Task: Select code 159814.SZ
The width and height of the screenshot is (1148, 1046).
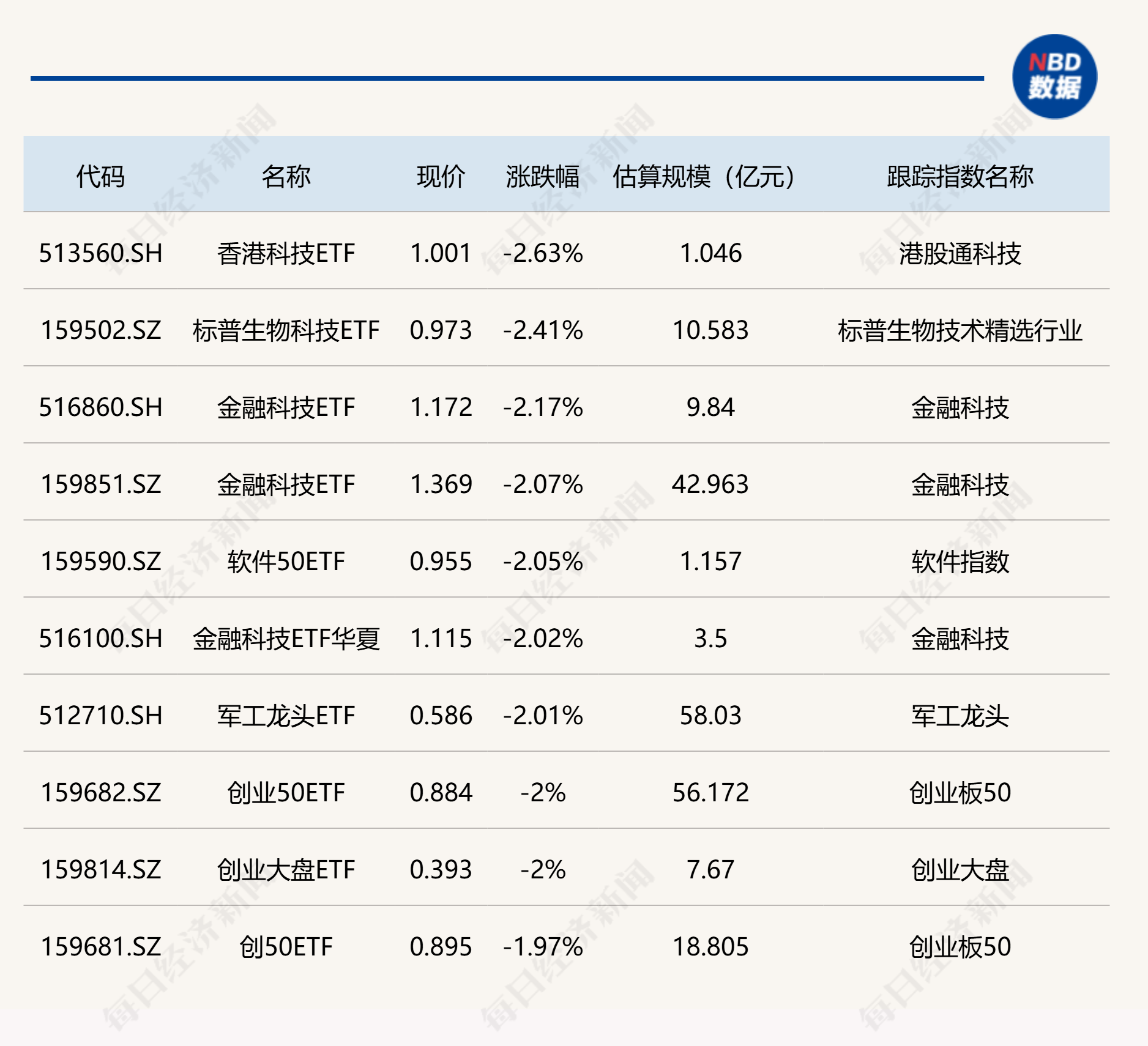Action: tap(101, 870)
